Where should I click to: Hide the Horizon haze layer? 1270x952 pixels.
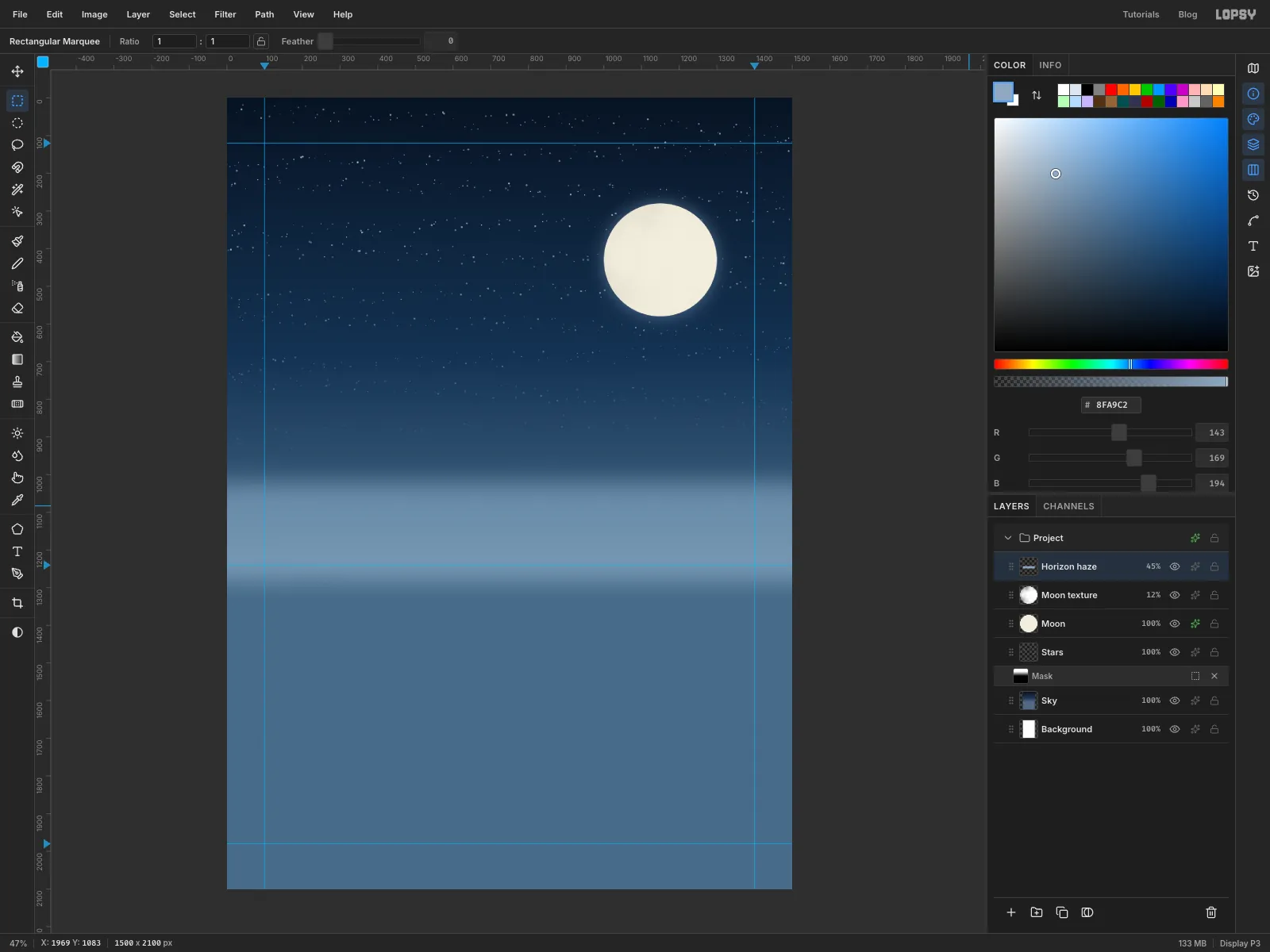pyautogui.click(x=1175, y=566)
